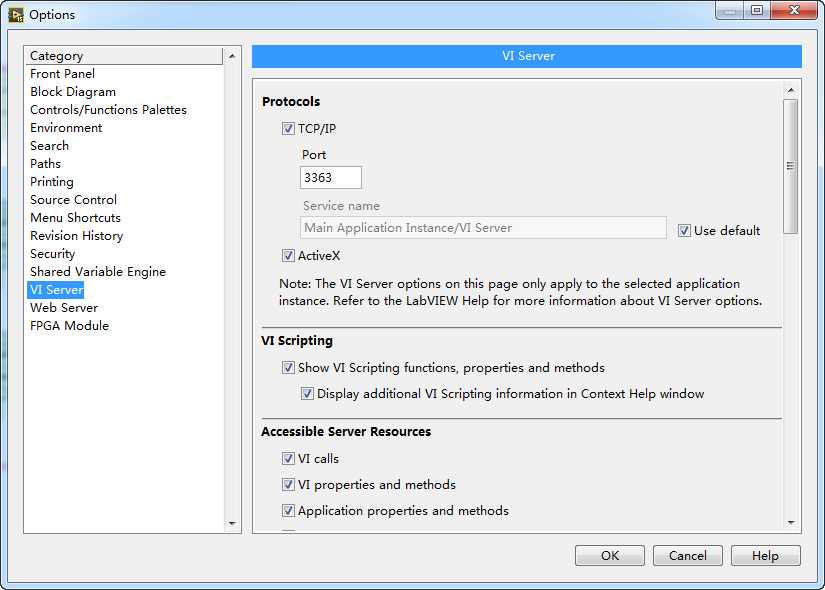Click the LabVIEW Options window icon
The width and height of the screenshot is (825, 590).
click(x=16, y=15)
